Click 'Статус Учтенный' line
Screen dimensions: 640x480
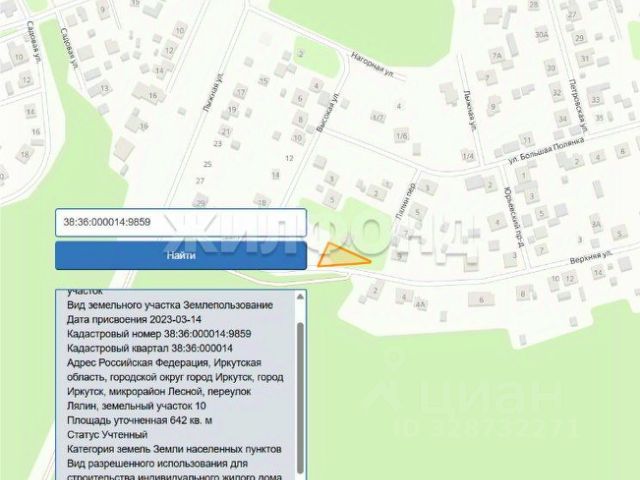coord(107,435)
